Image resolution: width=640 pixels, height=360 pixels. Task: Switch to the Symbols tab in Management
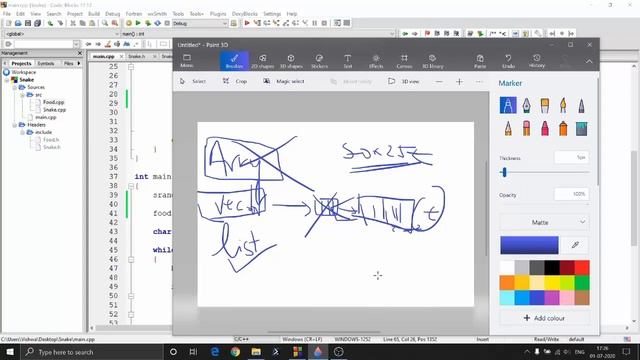(x=46, y=63)
